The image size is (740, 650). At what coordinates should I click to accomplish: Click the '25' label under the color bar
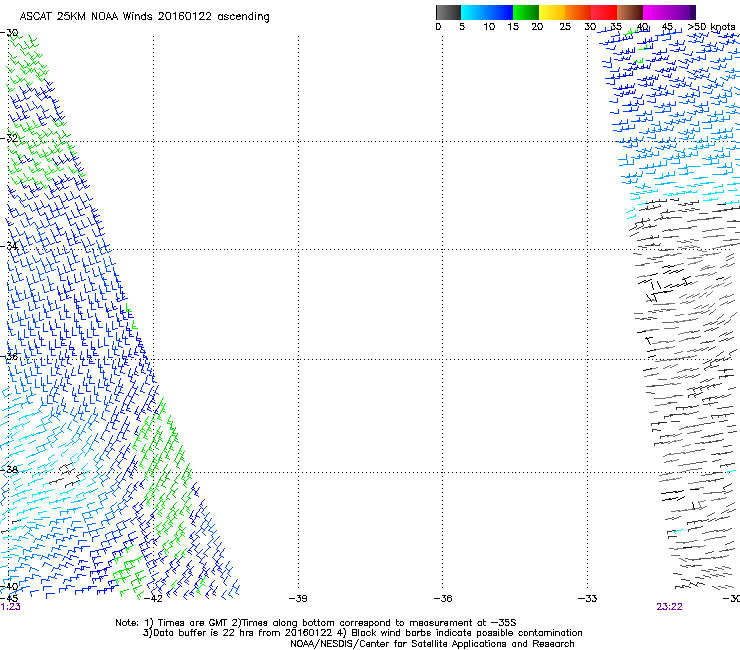(x=565, y=27)
